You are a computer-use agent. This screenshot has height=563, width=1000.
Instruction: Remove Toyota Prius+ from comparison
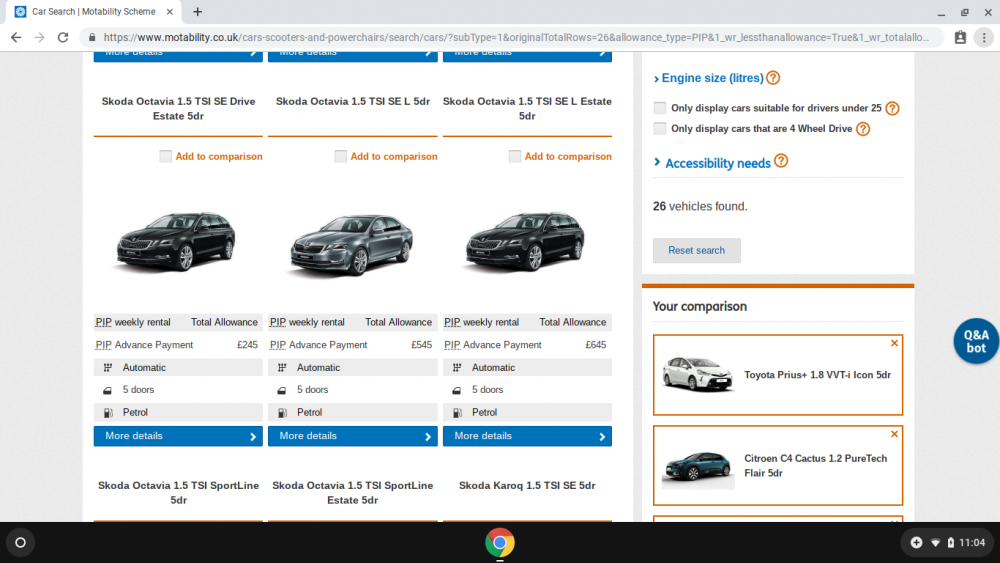click(894, 343)
